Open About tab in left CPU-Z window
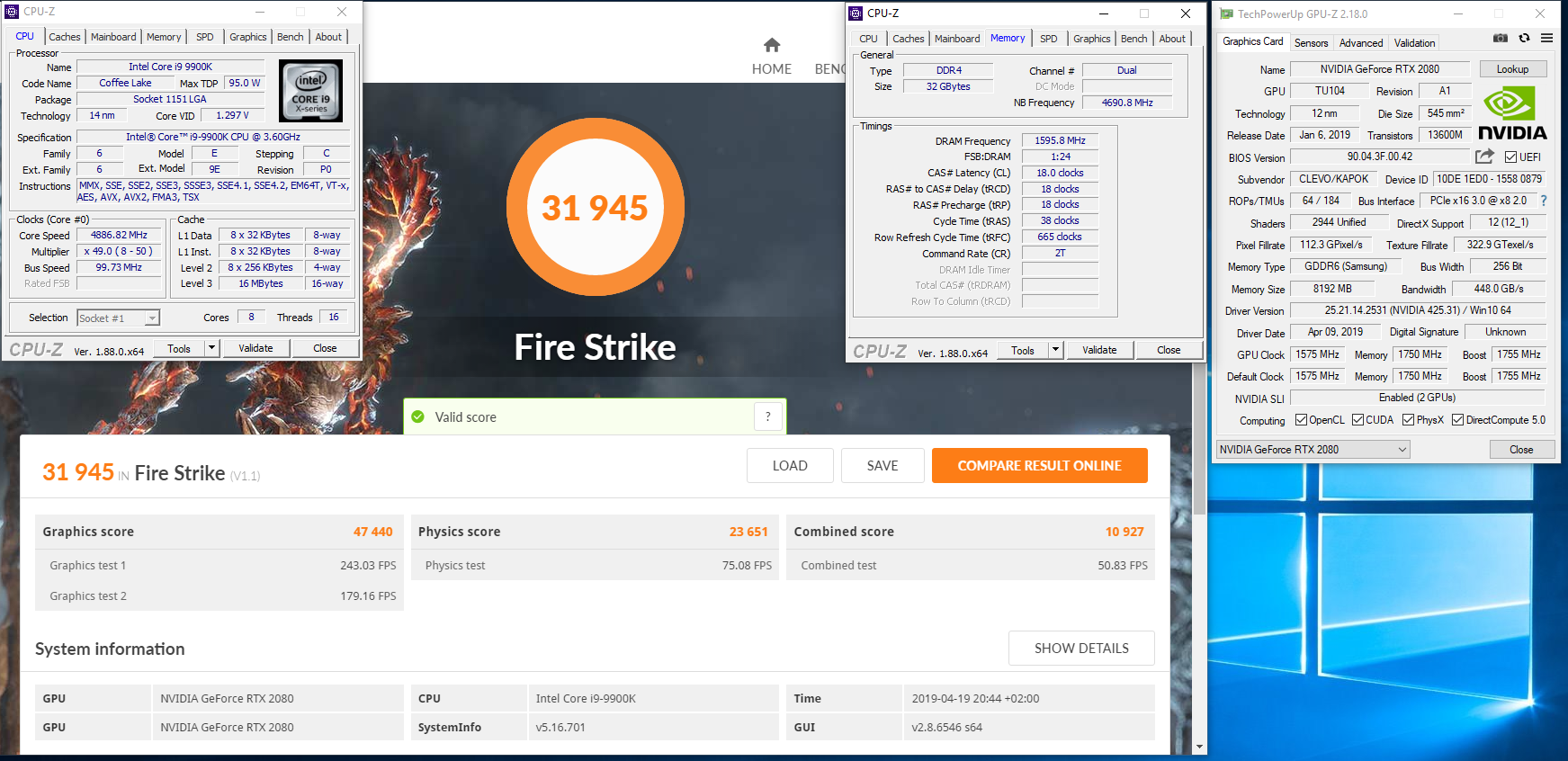 tap(328, 37)
